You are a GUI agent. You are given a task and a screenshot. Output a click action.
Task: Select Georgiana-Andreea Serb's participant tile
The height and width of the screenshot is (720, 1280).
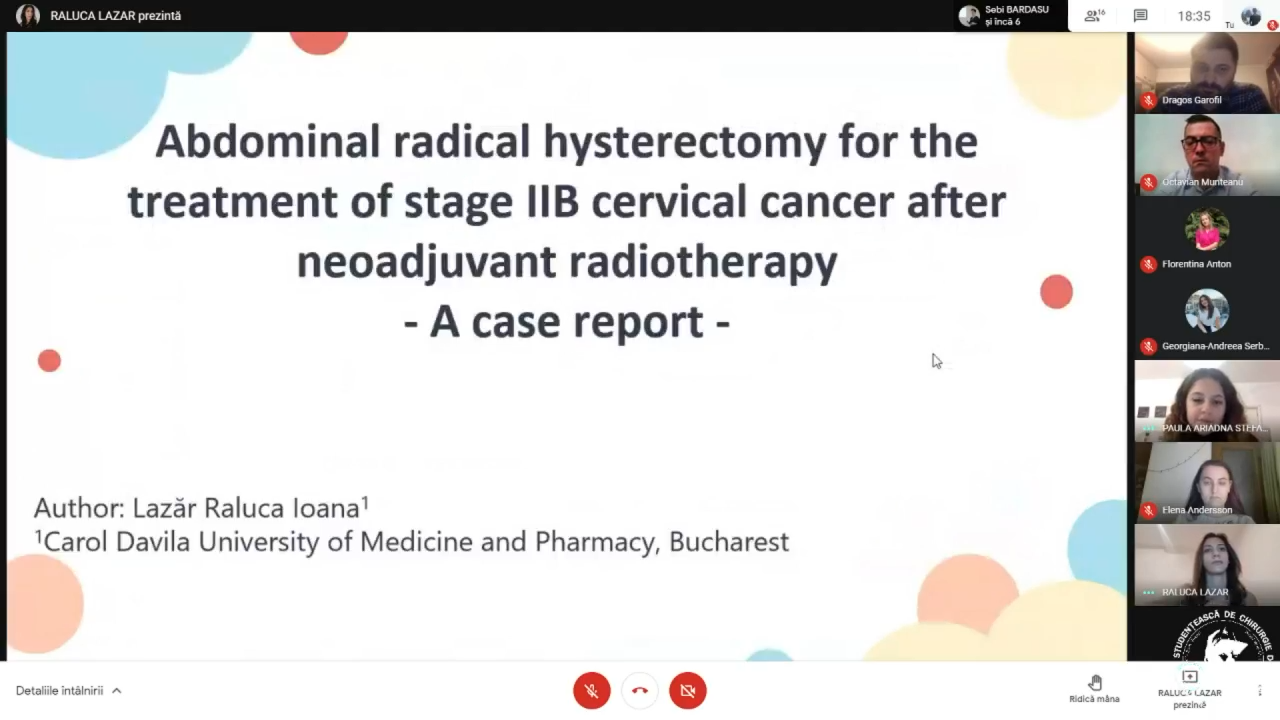pyautogui.click(x=1207, y=318)
